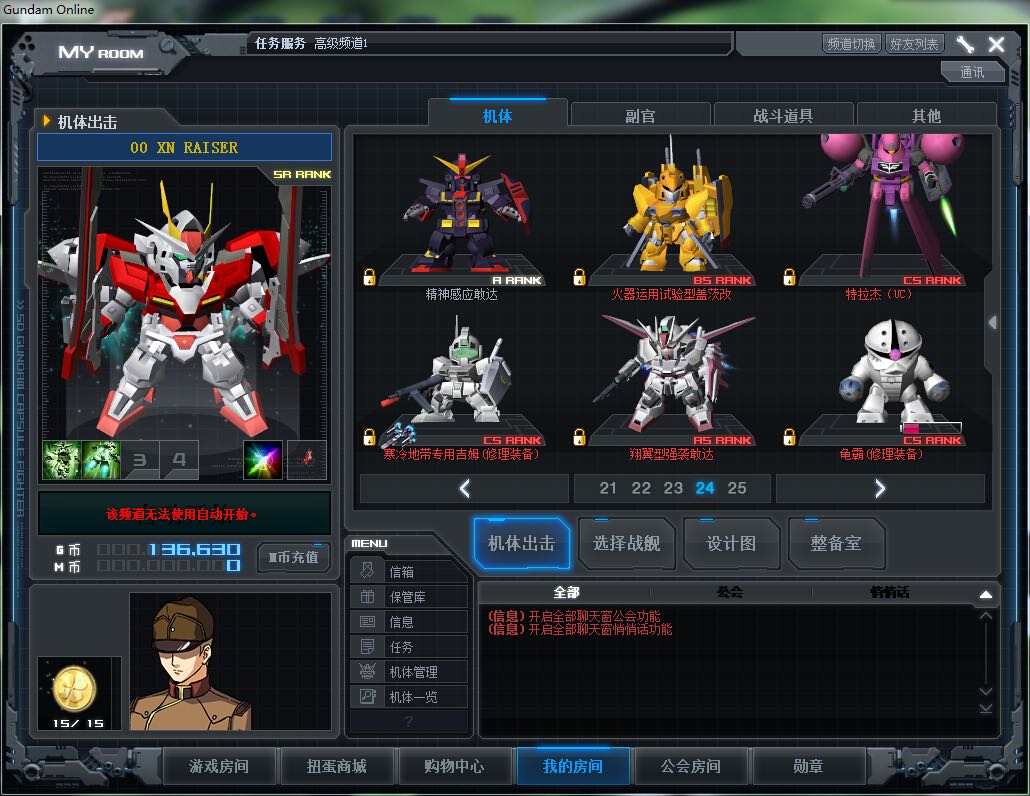Open 信息 info from menu

pos(409,621)
